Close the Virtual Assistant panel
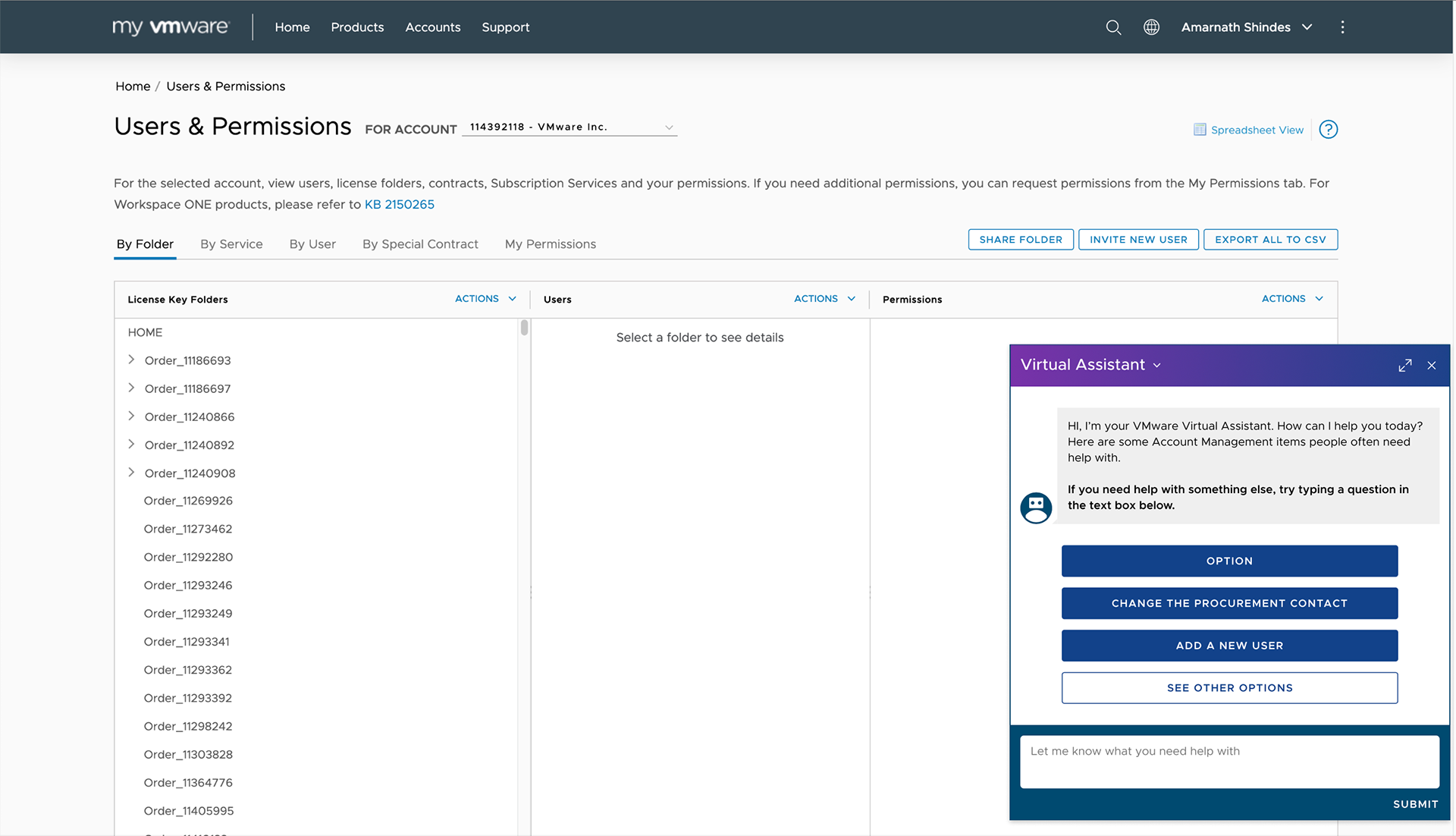The width and height of the screenshot is (1456, 836). pyautogui.click(x=1432, y=366)
